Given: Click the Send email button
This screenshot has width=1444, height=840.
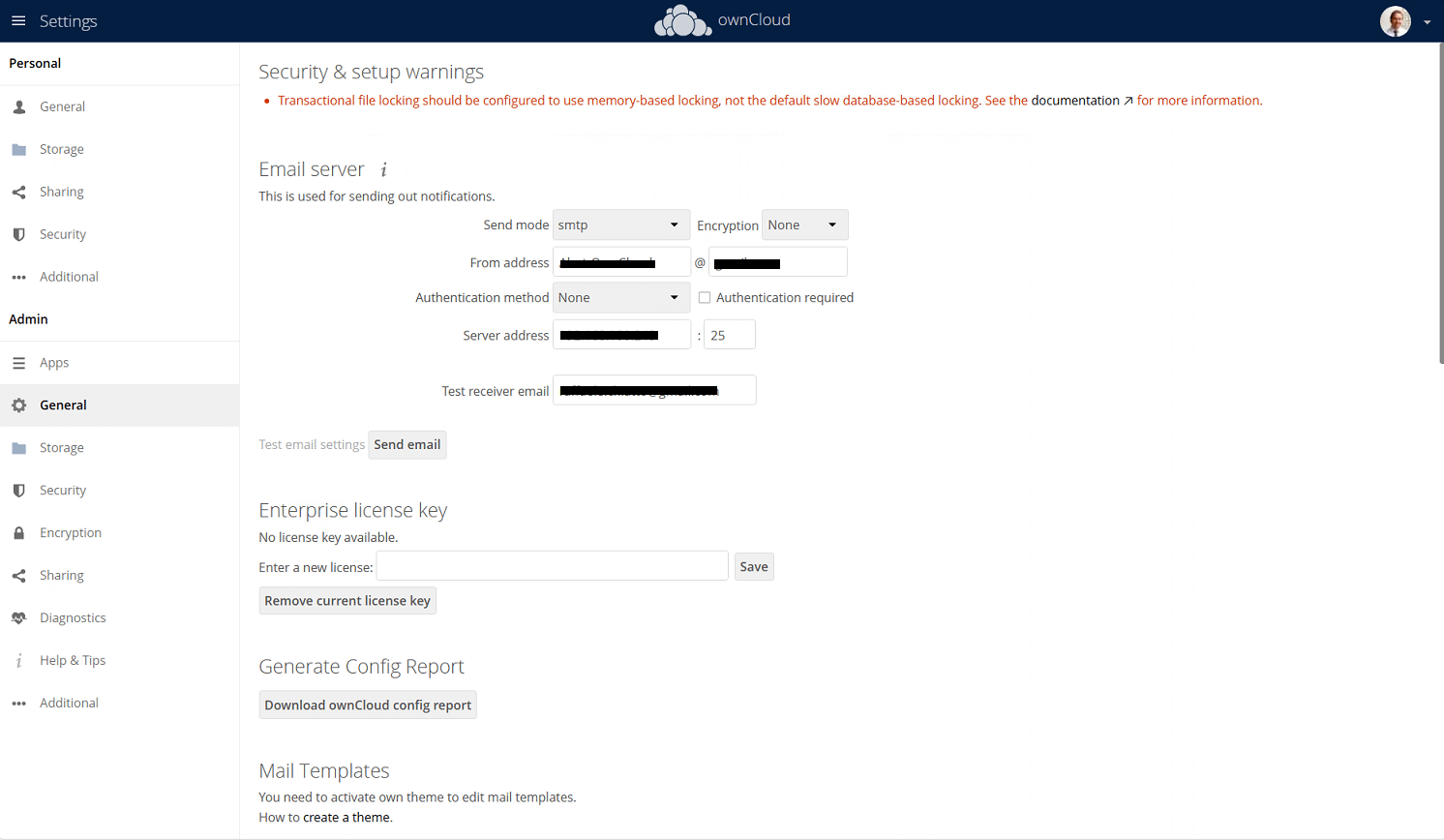Looking at the screenshot, I should 407,444.
